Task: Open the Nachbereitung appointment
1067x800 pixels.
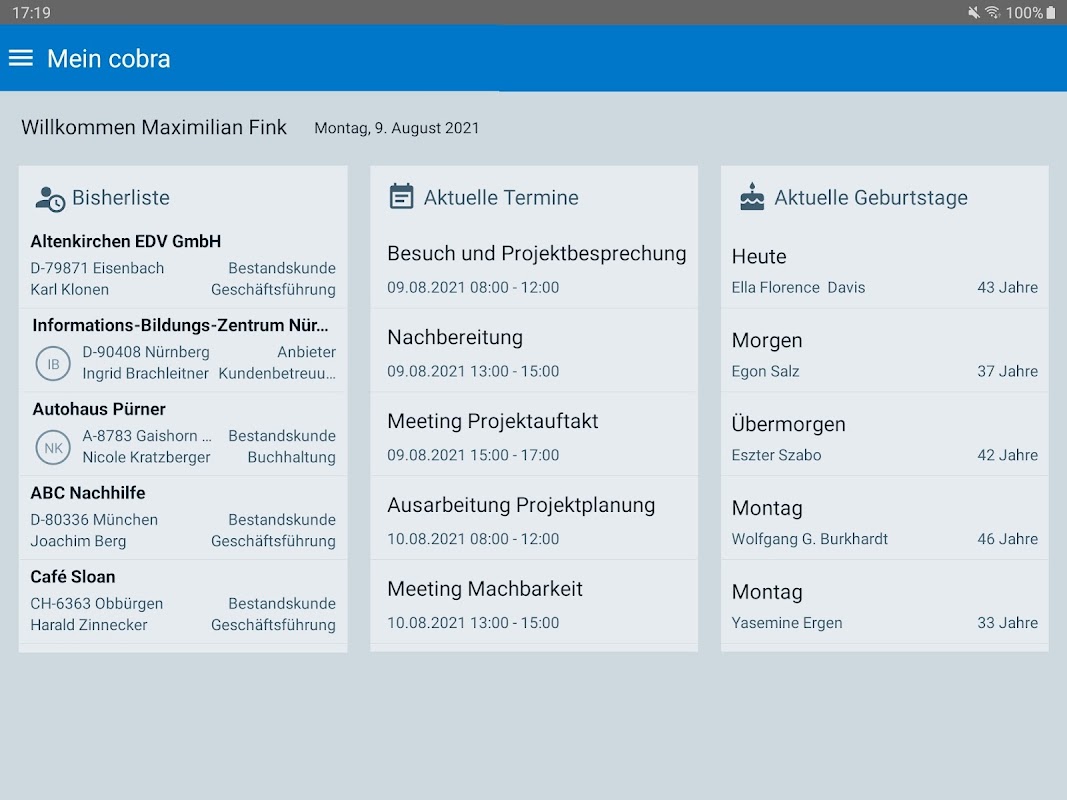Action: click(534, 352)
